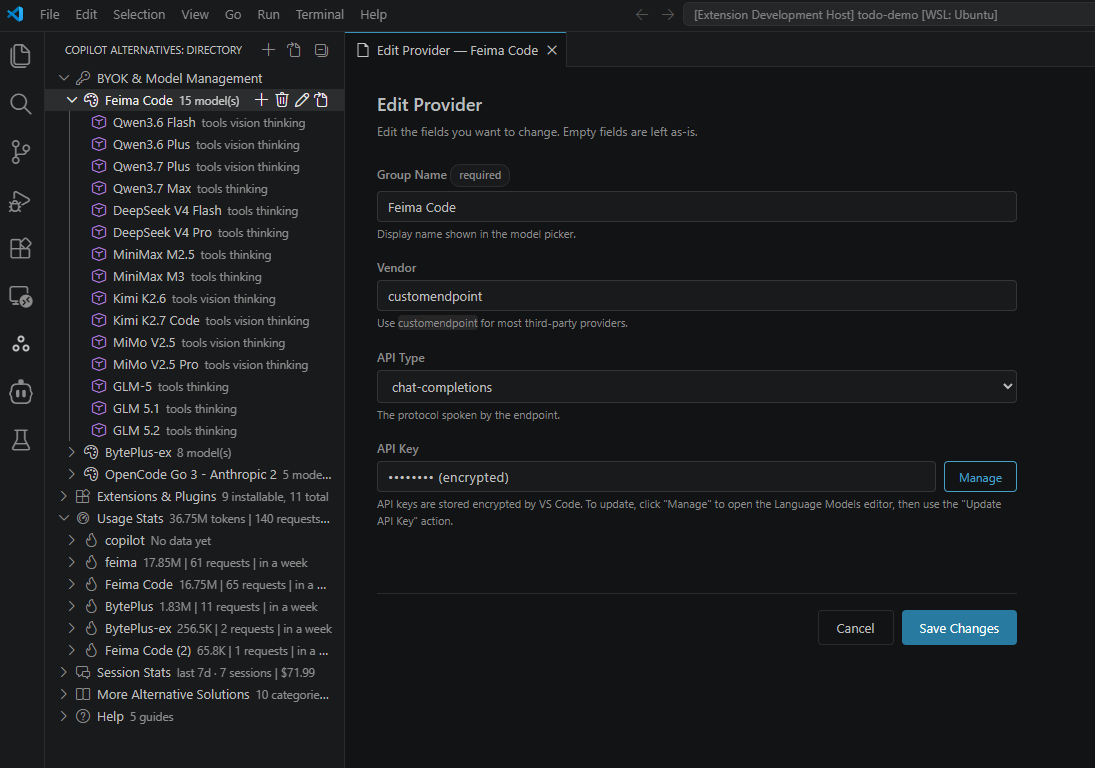The image size is (1095, 768).
Task: Click the key icon beside BYOK & Model Management
Action: pyautogui.click(x=83, y=78)
